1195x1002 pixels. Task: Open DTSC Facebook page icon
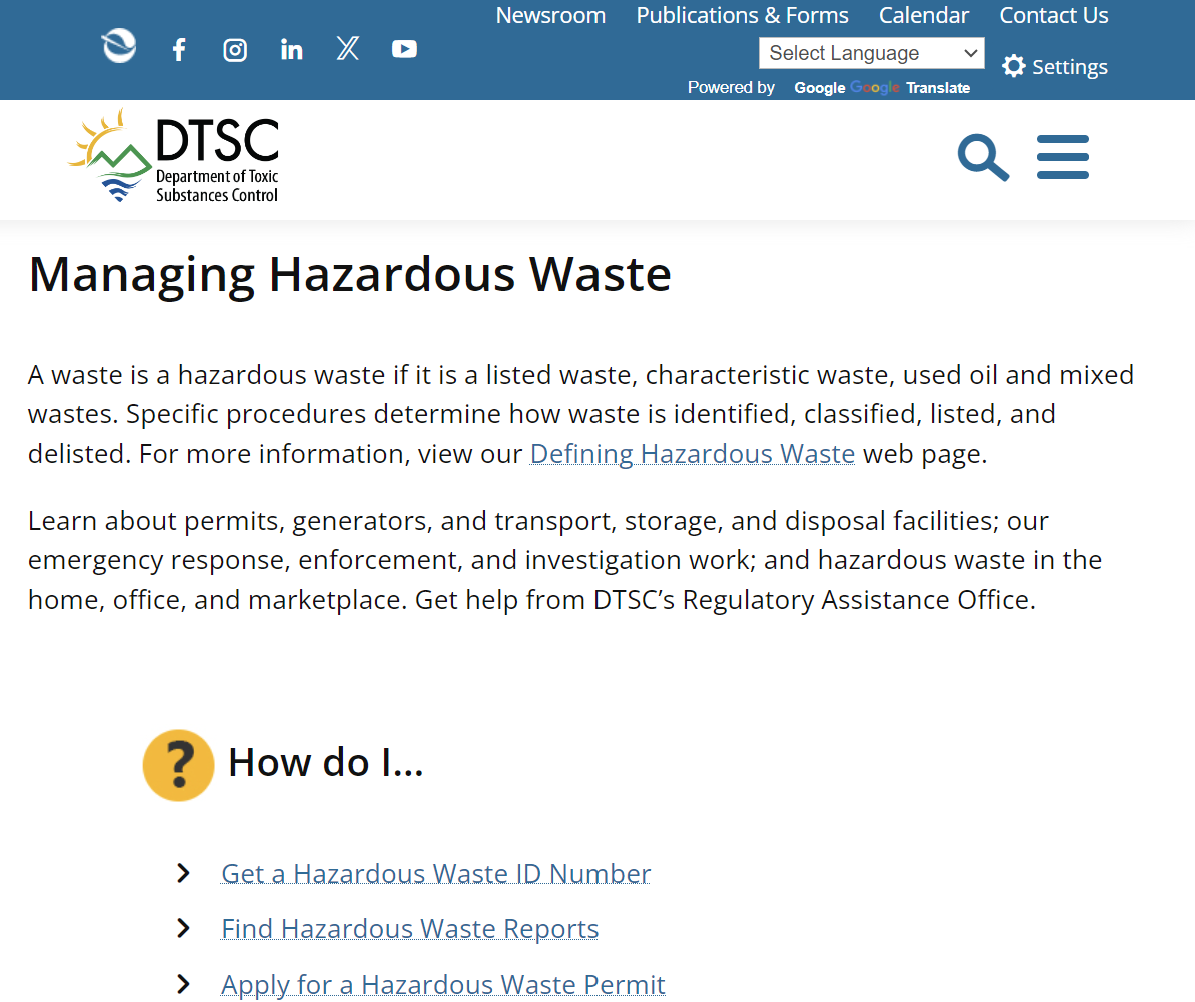coord(179,49)
